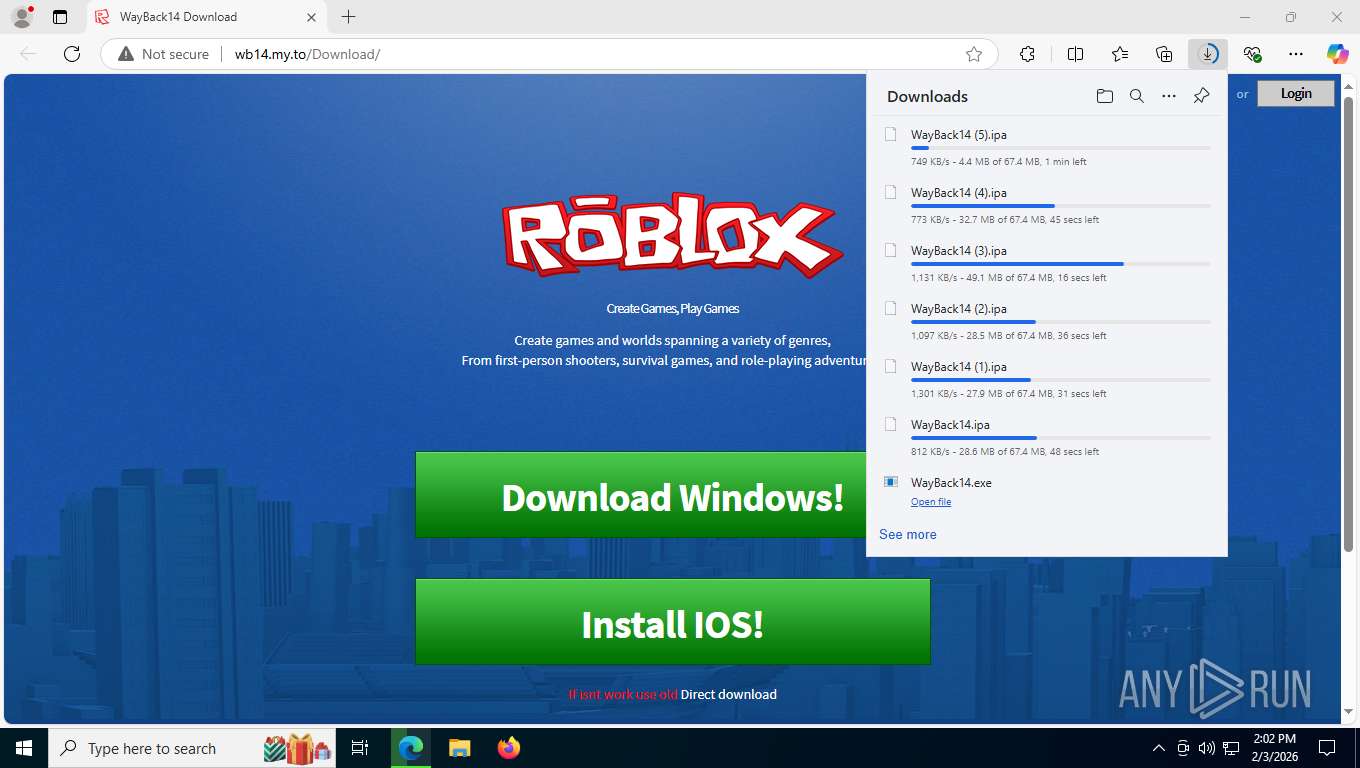The width and height of the screenshot is (1360, 768).
Task: Click WayBack14 (3).ipa progress bar
Action: (x=1060, y=264)
